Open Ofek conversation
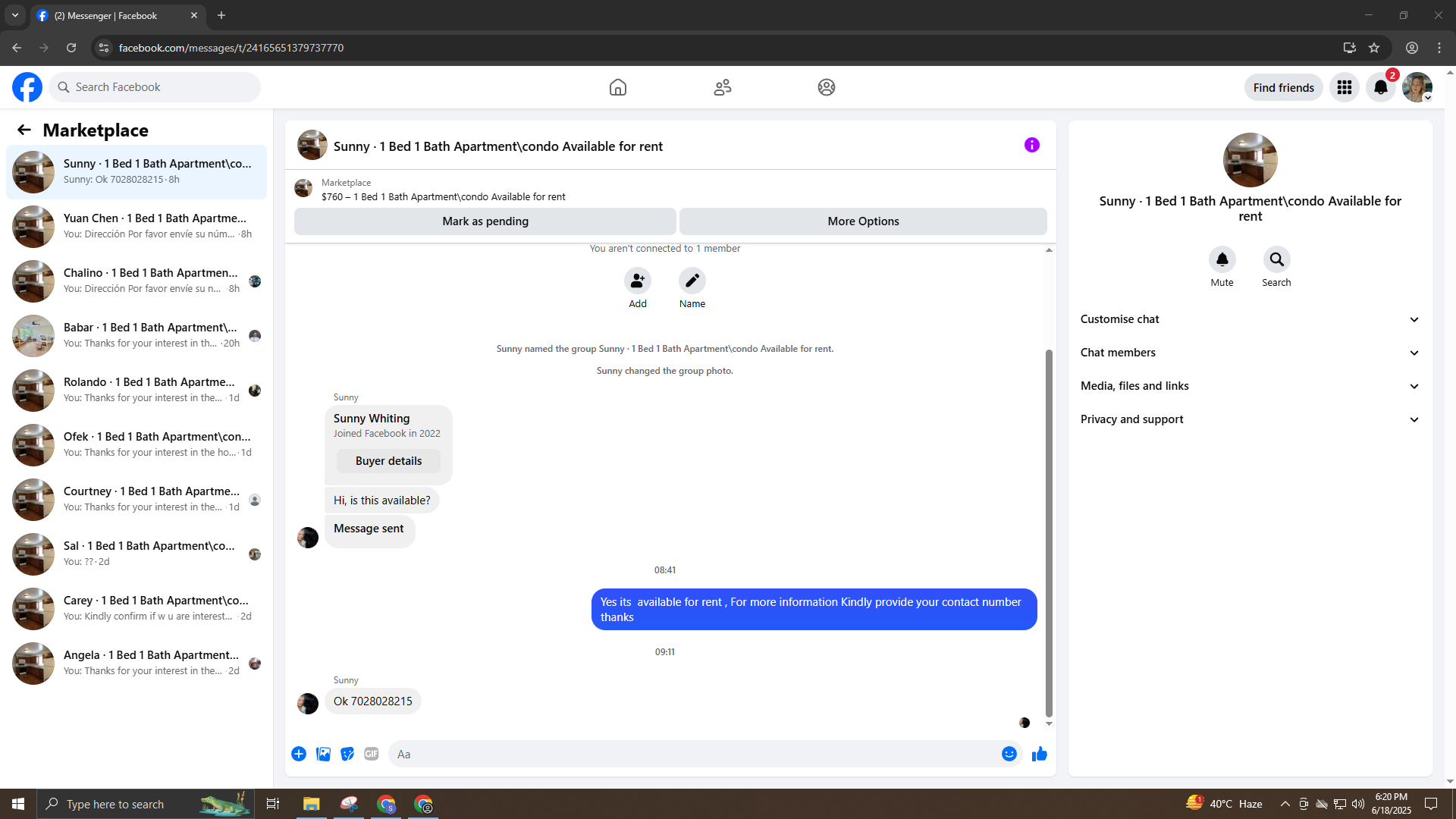The image size is (1456, 819). pos(136,445)
